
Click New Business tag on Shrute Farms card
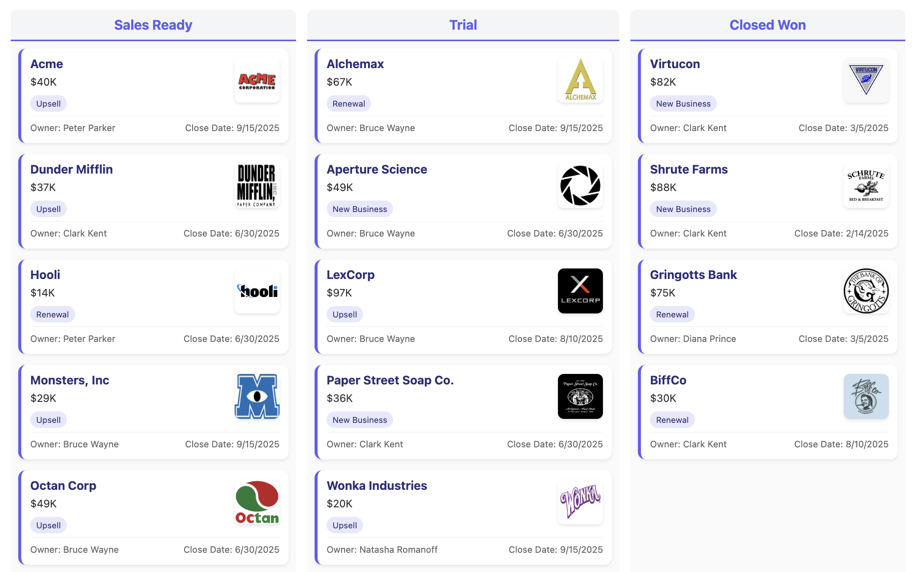[684, 209]
